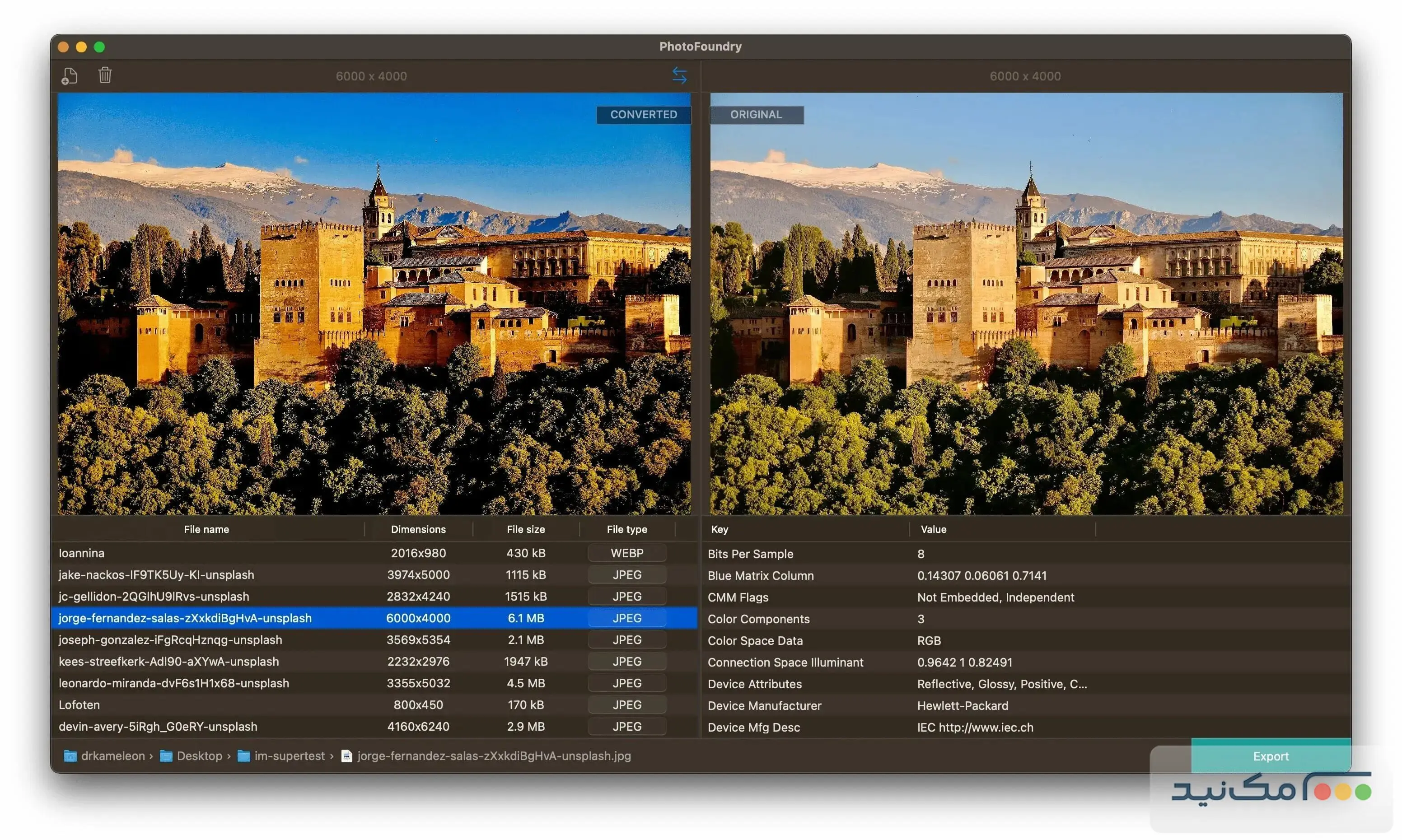The height and width of the screenshot is (840, 1402).
Task: Delete selected image using the trash icon
Action: (105, 75)
